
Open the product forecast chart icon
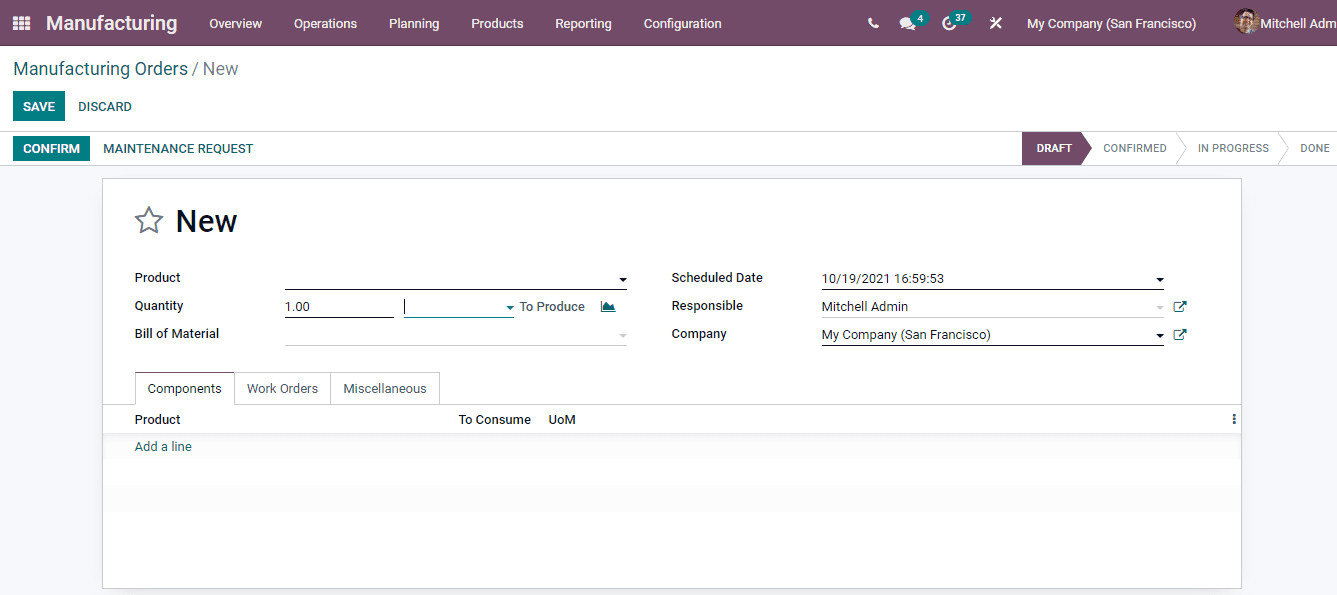(x=608, y=306)
